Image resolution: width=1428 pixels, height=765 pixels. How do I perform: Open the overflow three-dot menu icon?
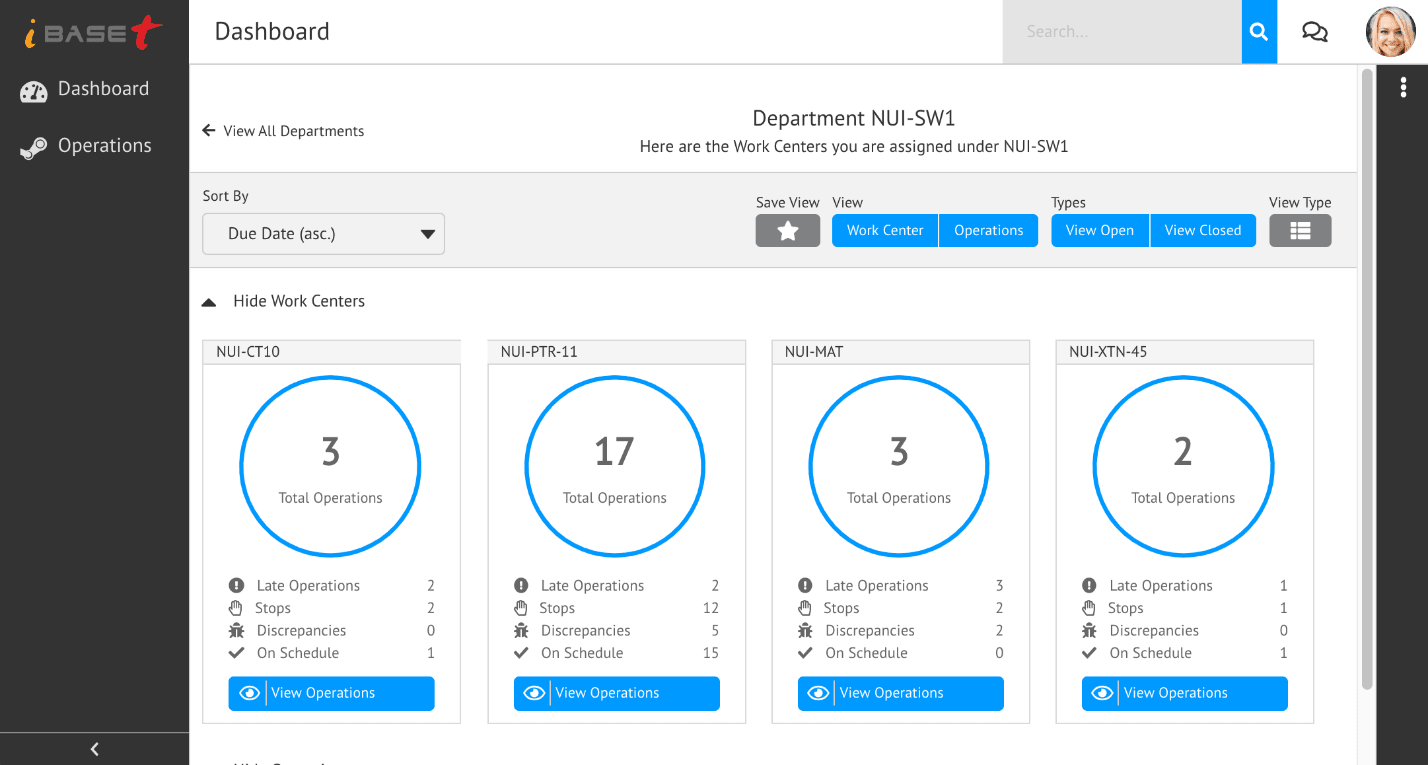point(1403,87)
